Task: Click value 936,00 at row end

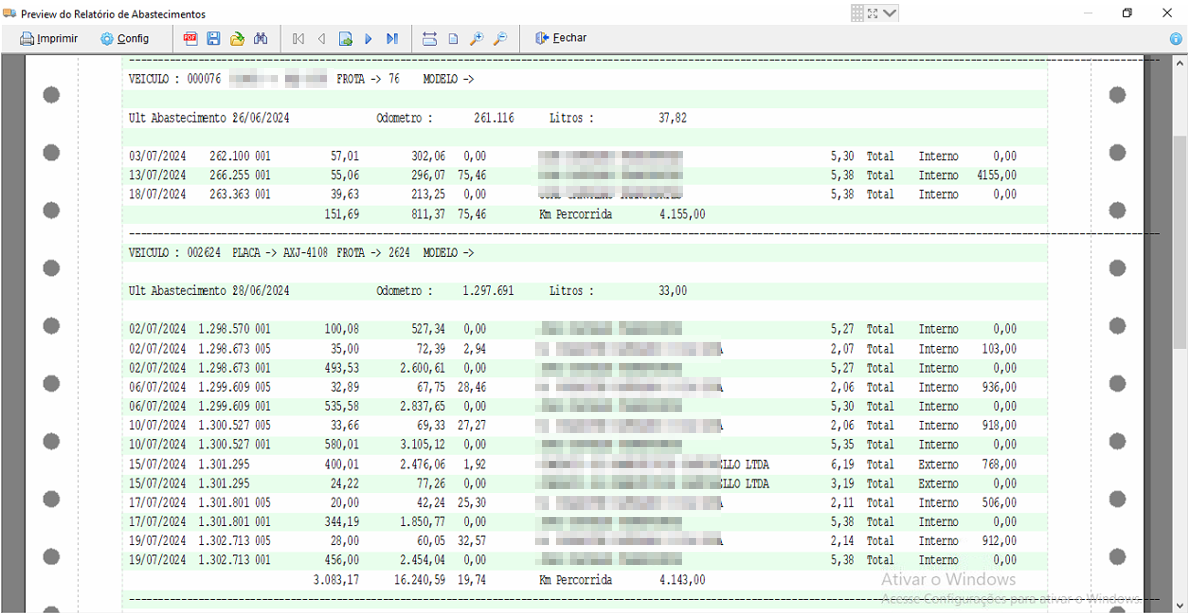Action: tap(999, 387)
